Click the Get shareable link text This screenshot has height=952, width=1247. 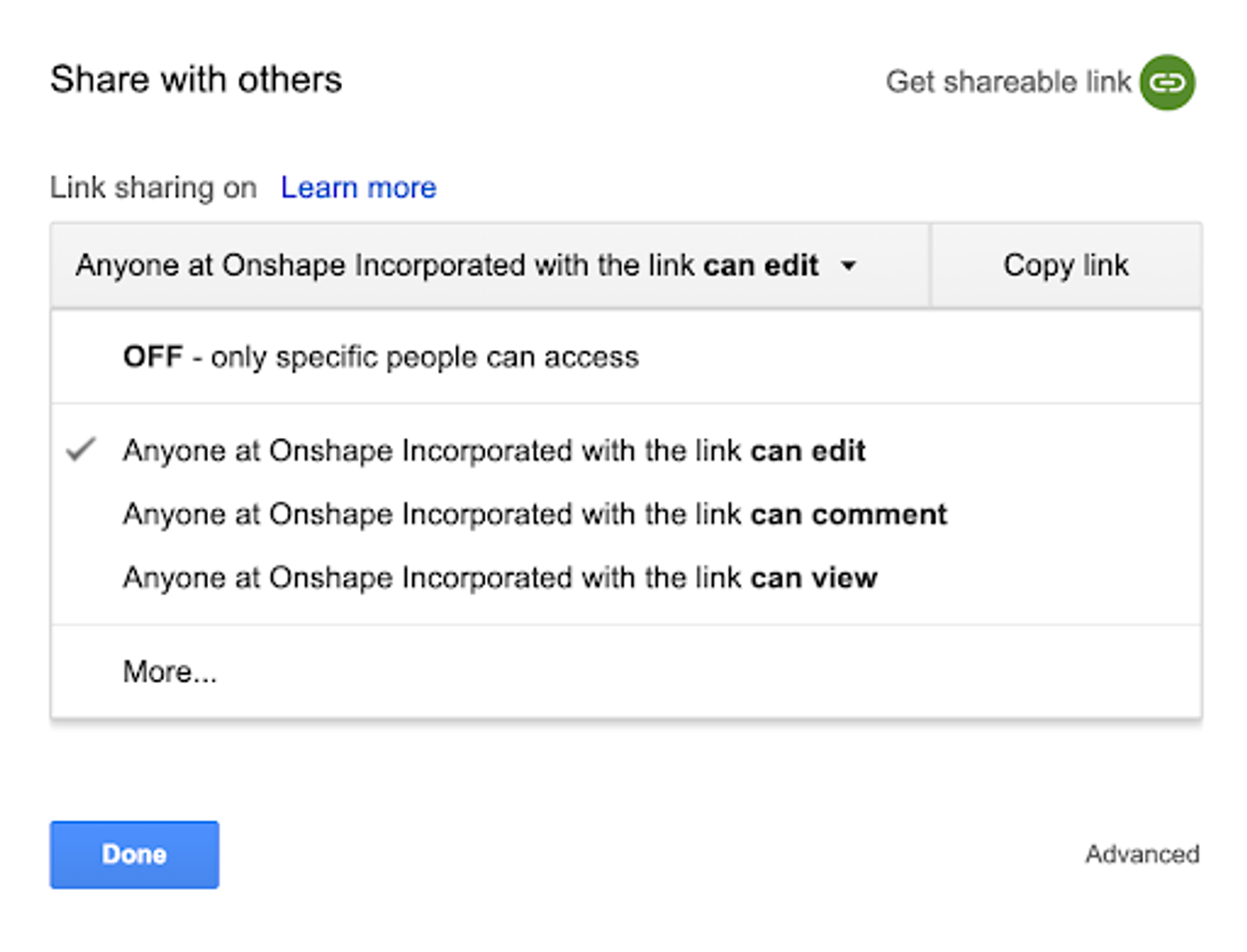pyautogui.click(x=1008, y=83)
